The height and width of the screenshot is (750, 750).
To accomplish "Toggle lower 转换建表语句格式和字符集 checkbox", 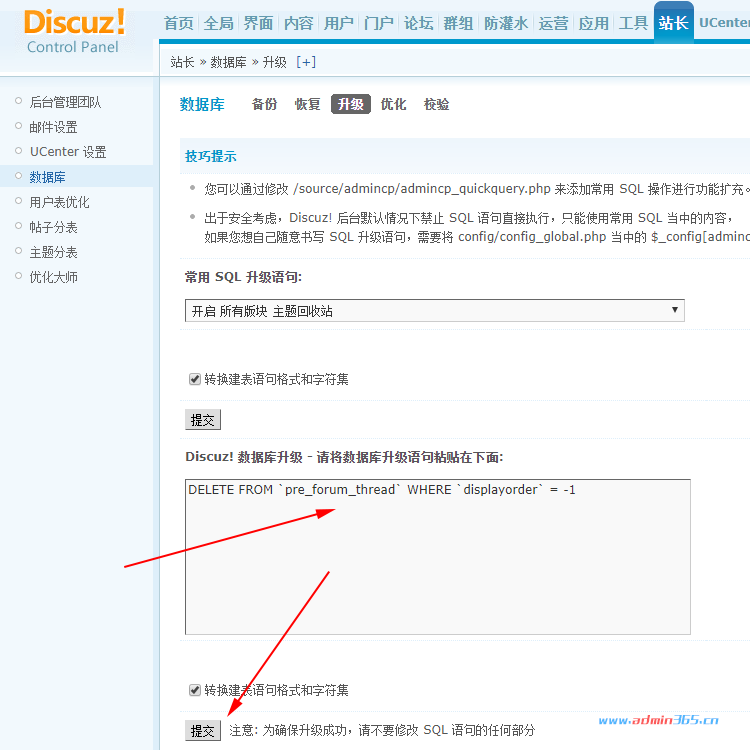I will pyautogui.click(x=195, y=690).
